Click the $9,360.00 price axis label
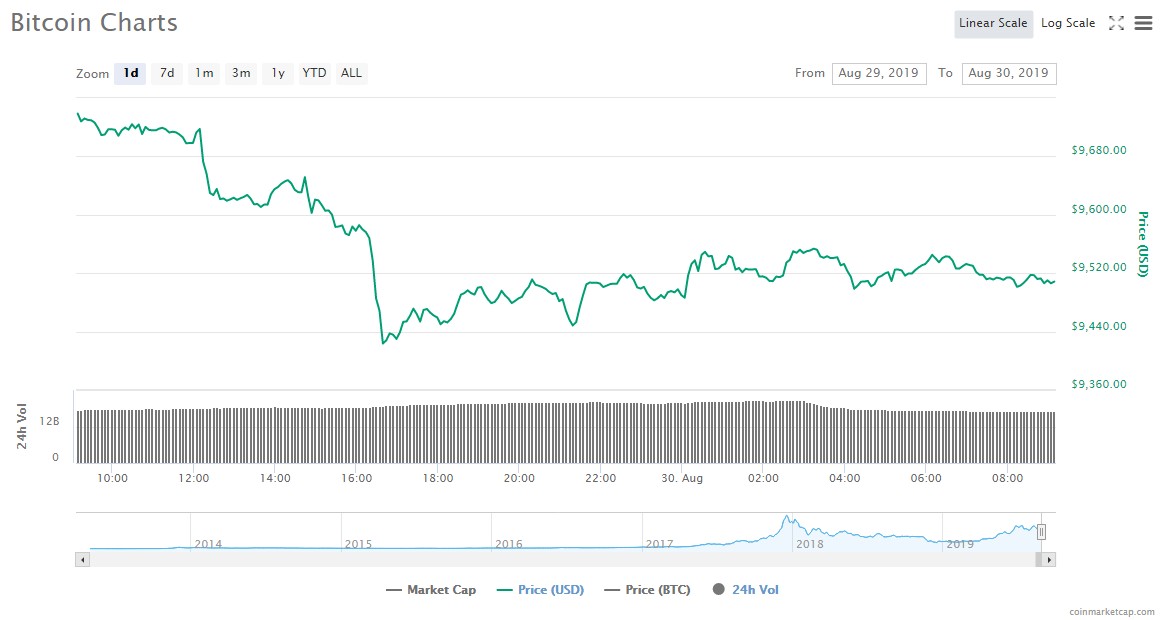 (1099, 384)
